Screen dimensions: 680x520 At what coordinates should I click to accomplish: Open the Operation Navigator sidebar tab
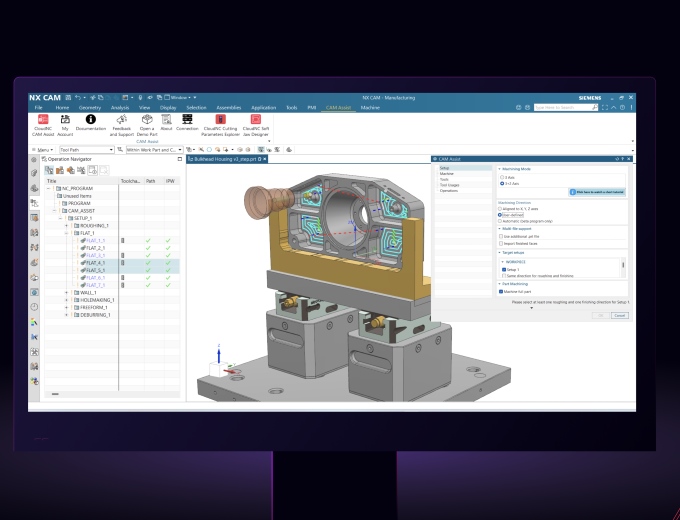point(34,203)
